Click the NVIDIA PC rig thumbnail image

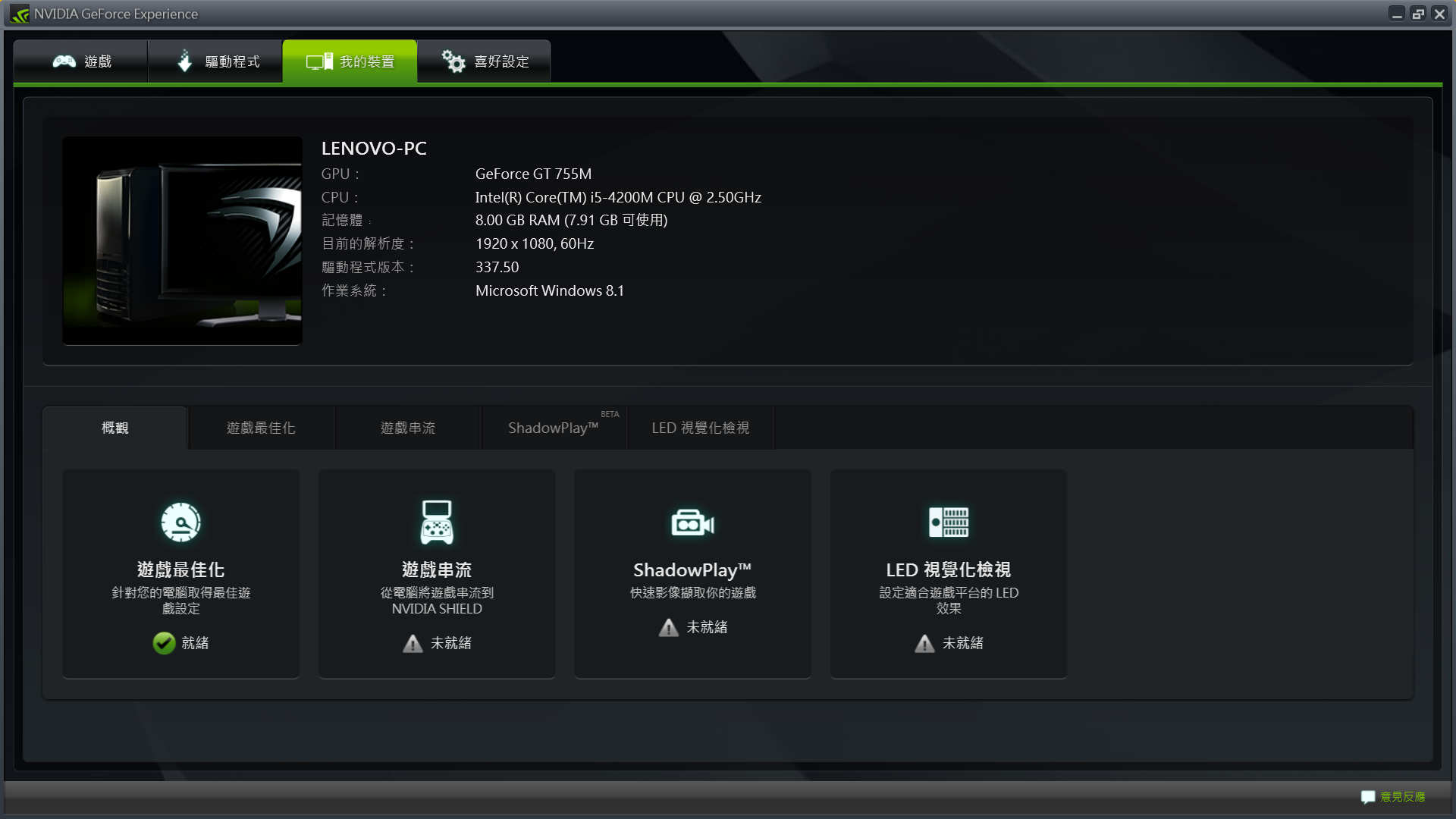click(x=182, y=240)
